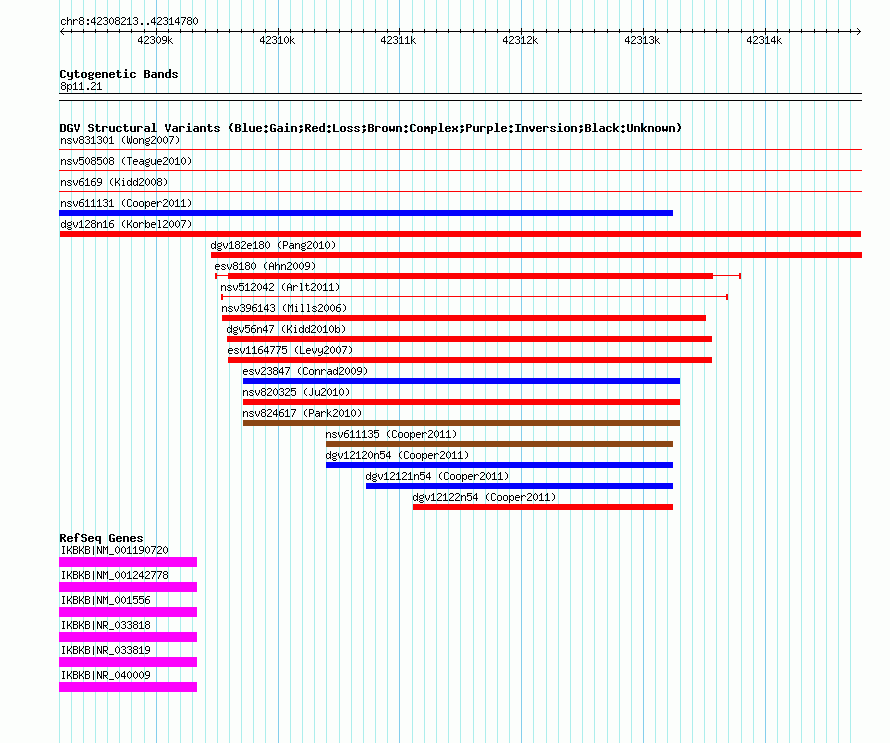The image size is (890, 743).
Task: Select the IKBKB|NM_001242778 gene bar
Action: pos(128,587)
